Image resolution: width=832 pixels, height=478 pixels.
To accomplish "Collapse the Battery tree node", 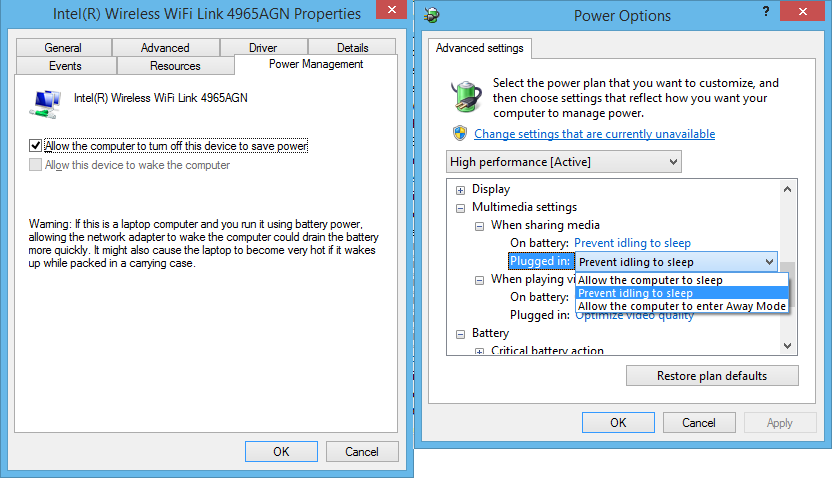I will [x=461, y=334].
